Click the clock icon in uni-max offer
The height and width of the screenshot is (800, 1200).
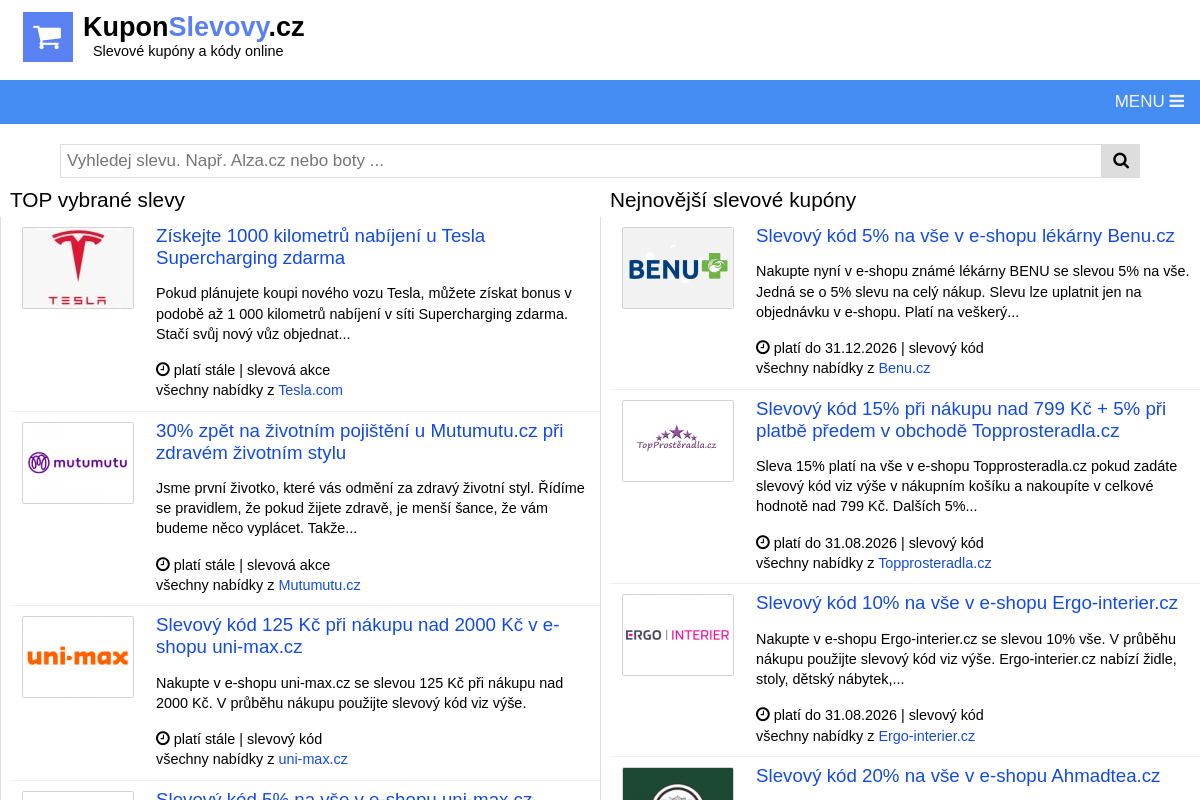click(163, 738)
